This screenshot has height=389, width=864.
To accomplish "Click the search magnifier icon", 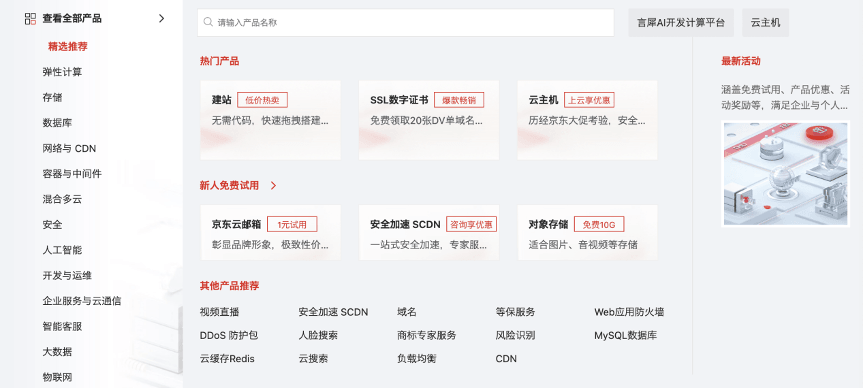I will click(208, 23).
